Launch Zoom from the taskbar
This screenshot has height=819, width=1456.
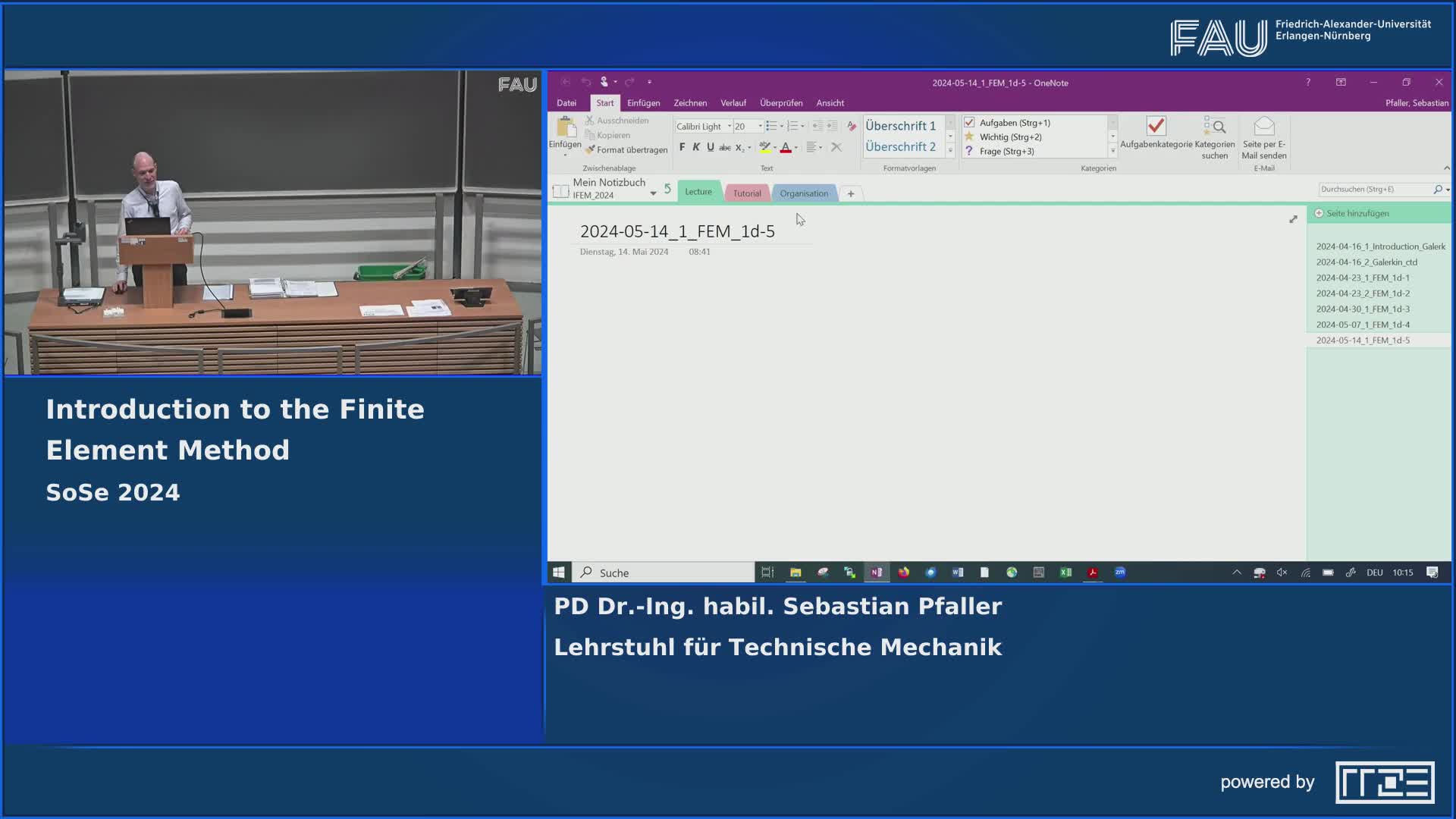pyautogui.click(x=1119, y=573)
